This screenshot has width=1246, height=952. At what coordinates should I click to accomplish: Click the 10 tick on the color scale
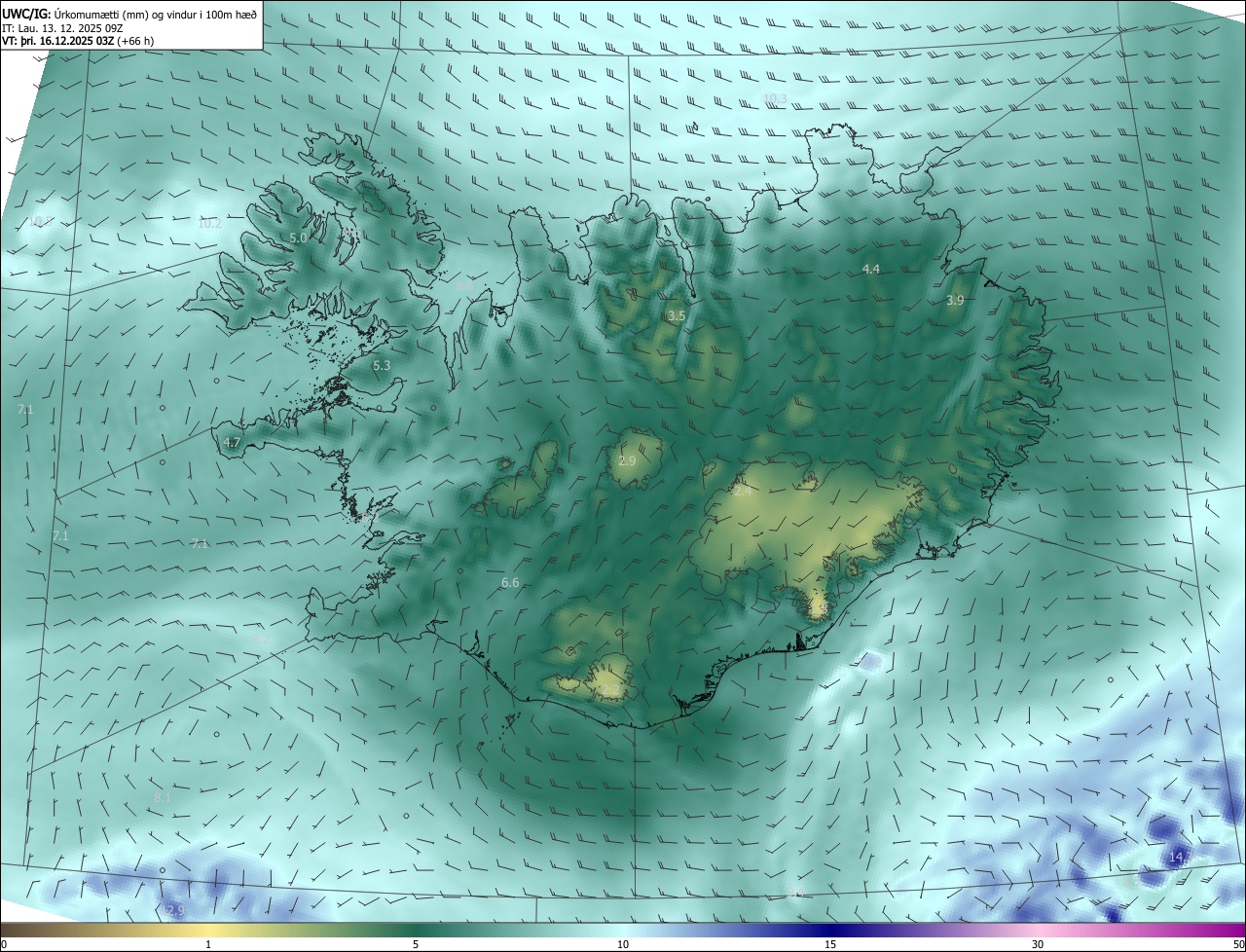tap(623, 944)
